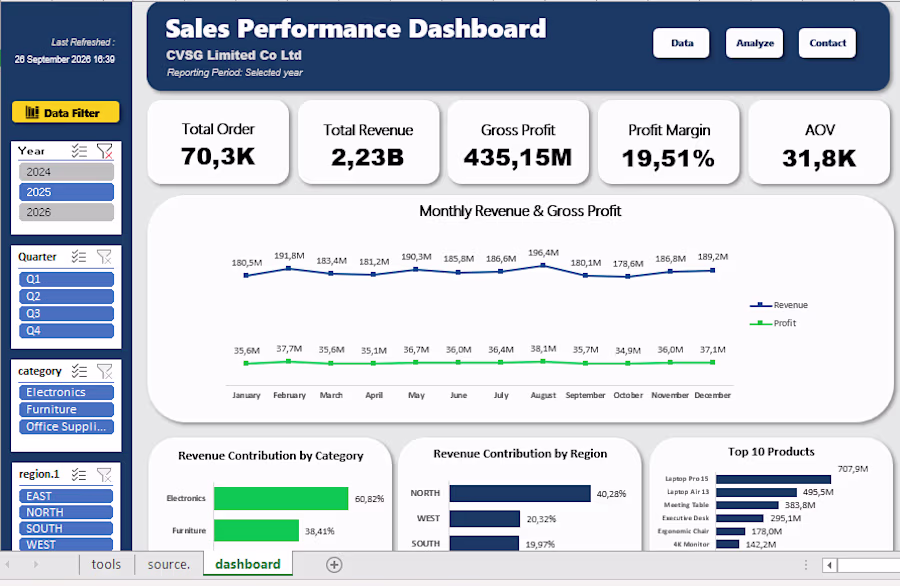Clear the category slicer filter
Image resolution: width=900 pixels, height=586 pixels.
[x=104, y=371]
